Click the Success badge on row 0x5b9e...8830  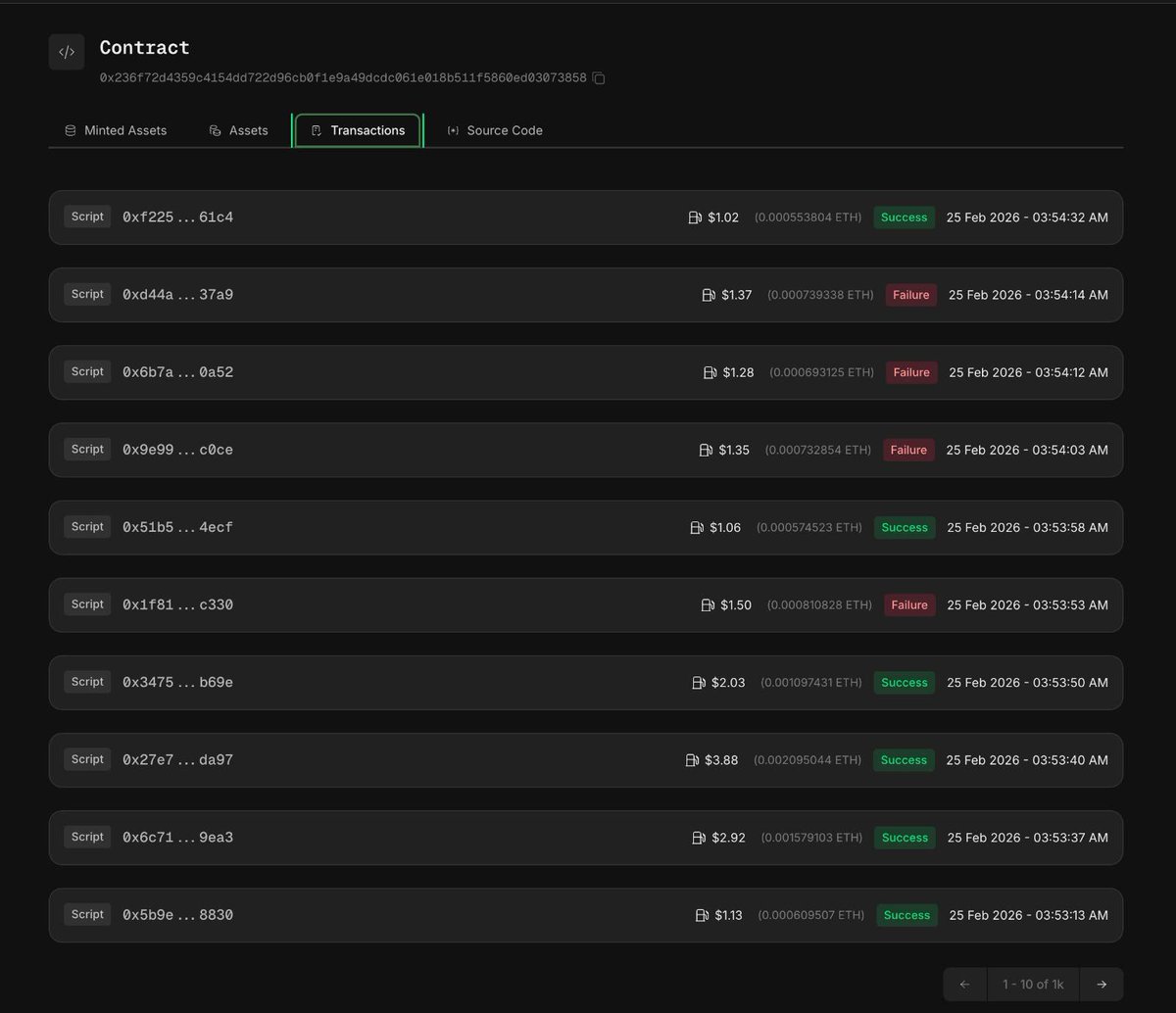907,915
